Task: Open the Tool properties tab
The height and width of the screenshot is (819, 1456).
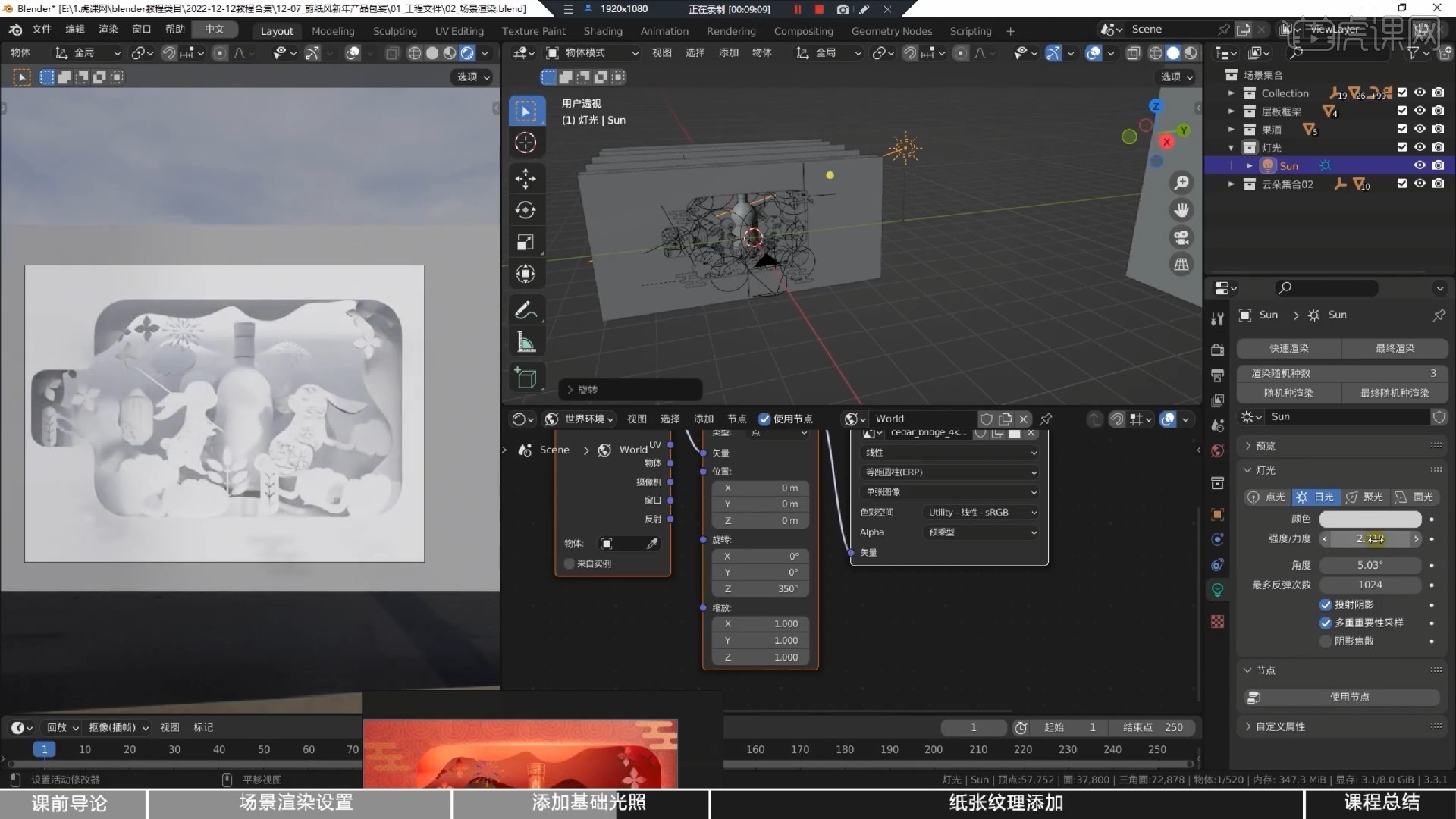Action: click(1217, 319)
